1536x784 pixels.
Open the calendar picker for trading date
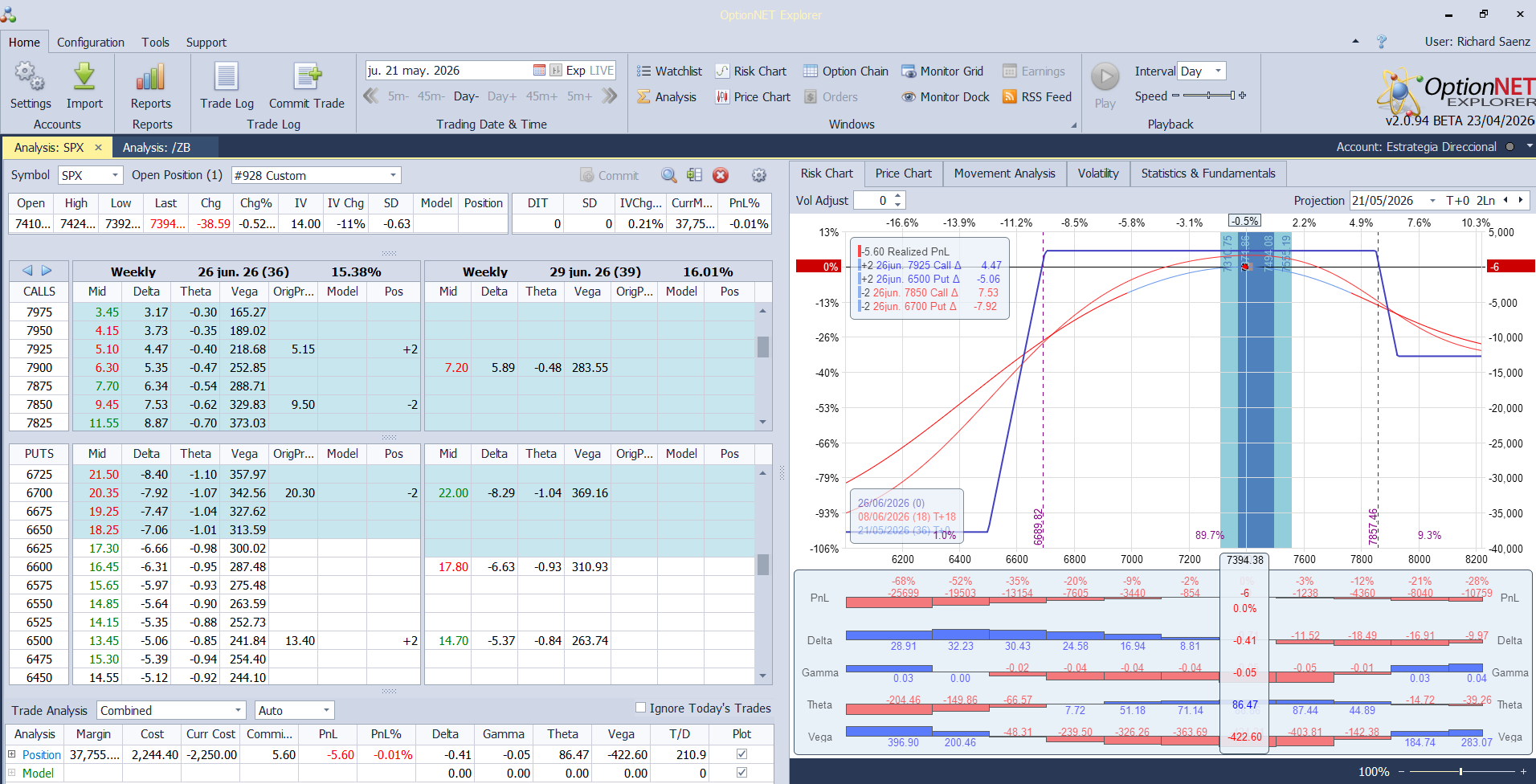(539, 71)
